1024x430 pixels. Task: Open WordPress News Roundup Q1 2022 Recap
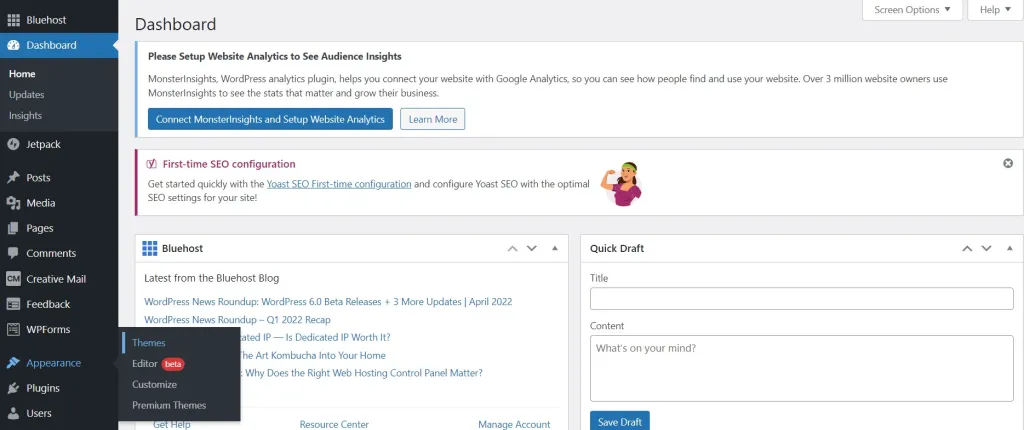click(237, 320)
